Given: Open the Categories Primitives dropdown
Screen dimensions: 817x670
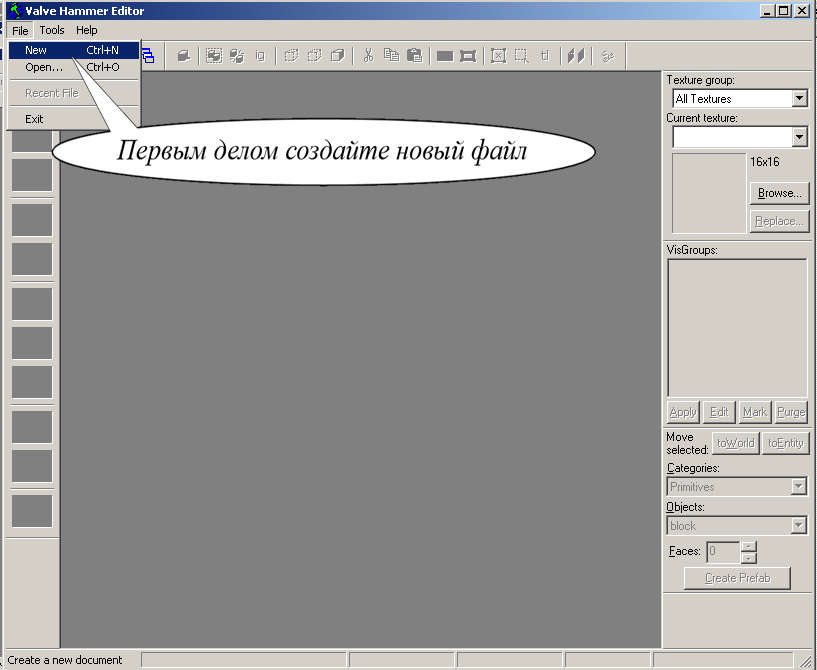Looking at the screenshot, I should [x=798, y=487].
